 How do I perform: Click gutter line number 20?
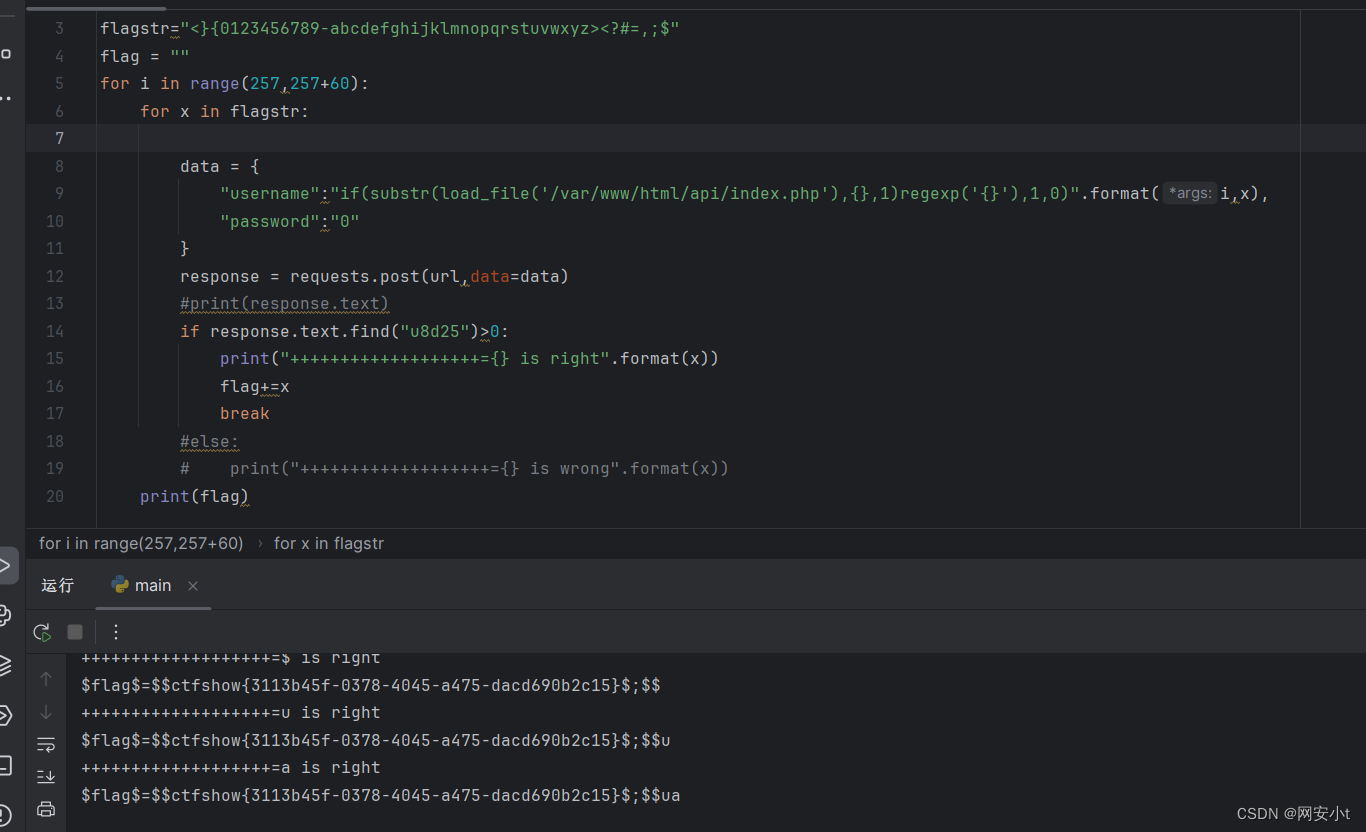[x=55, y=496]
